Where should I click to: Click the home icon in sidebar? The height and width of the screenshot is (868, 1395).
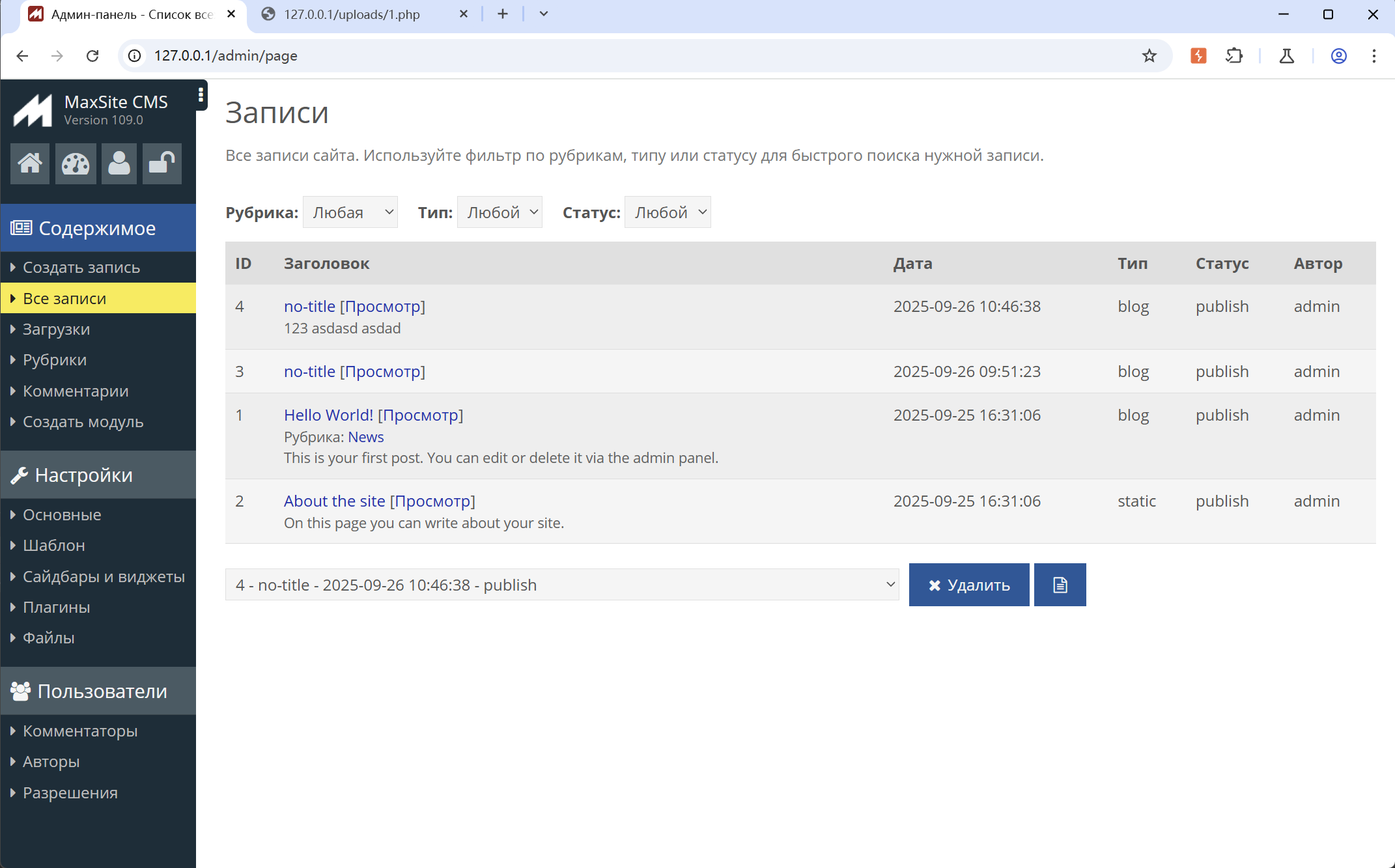(30, 163)
